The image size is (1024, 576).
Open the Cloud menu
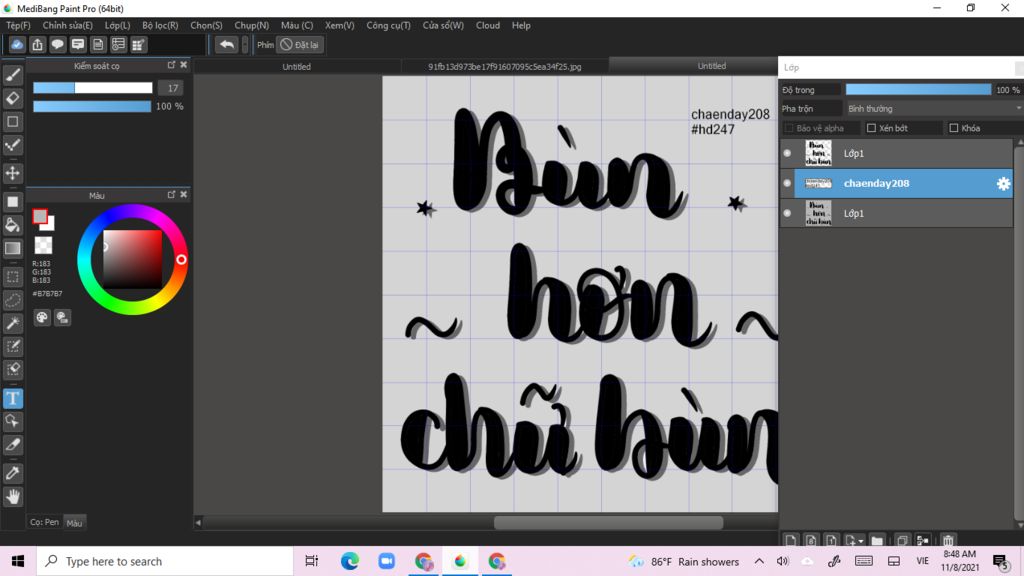coord(488,25)
